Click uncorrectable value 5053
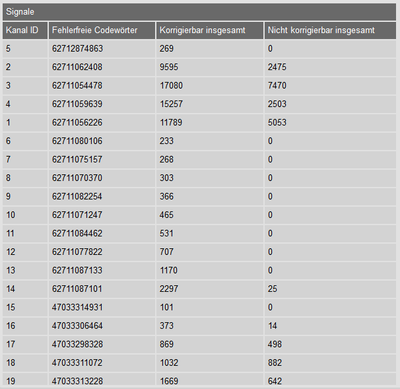This screenshot has height=389, width=400. [277, 123]
